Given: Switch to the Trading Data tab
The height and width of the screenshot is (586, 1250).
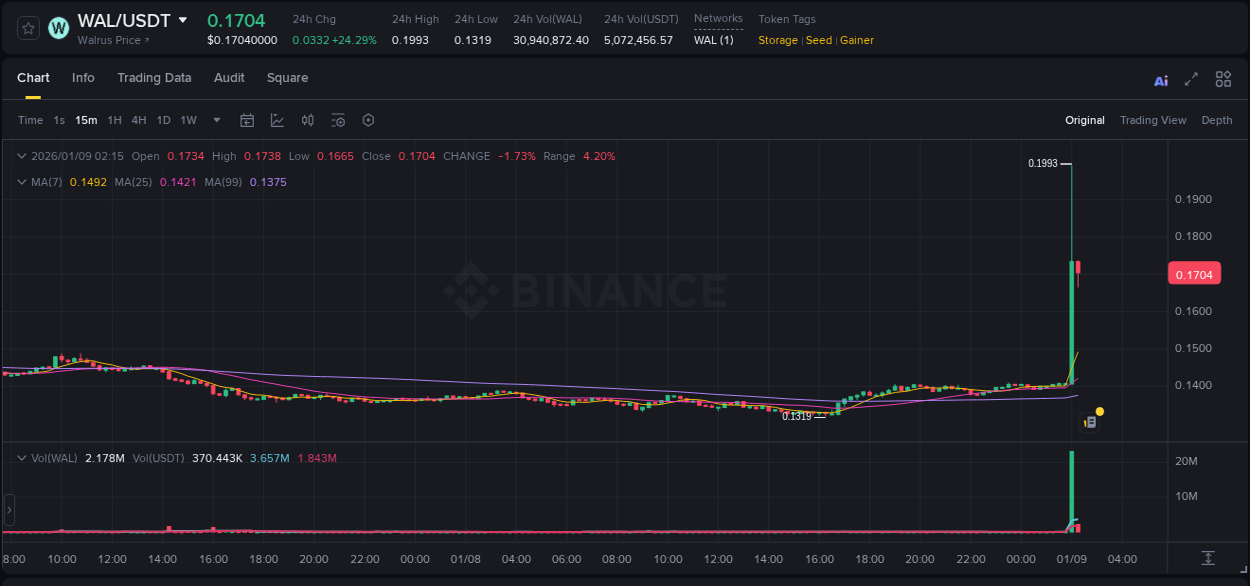Looking at the screenshot, I should (154, 78).
